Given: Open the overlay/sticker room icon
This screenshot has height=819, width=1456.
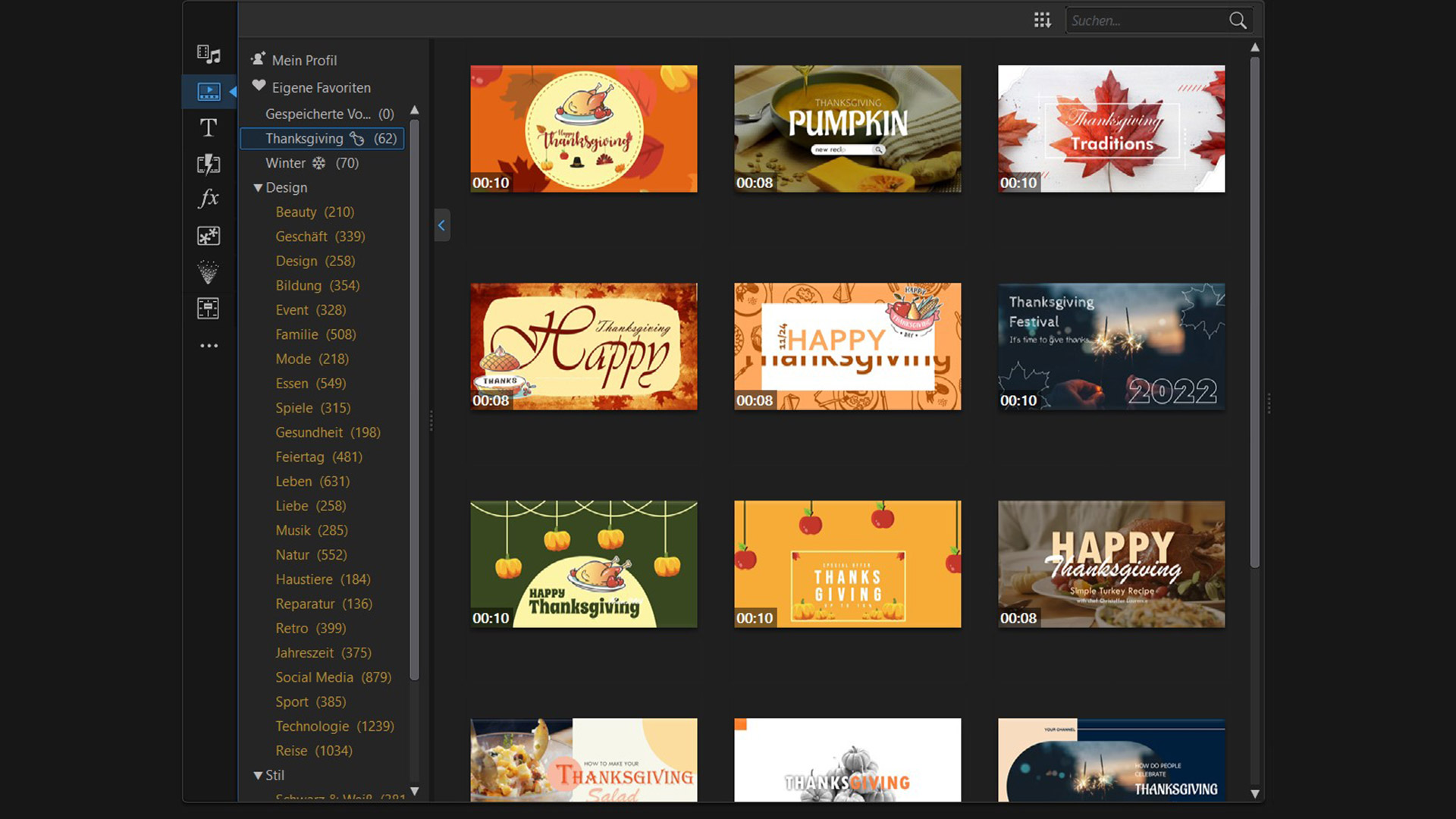Looking at the screenshot, I should (209, 236).
